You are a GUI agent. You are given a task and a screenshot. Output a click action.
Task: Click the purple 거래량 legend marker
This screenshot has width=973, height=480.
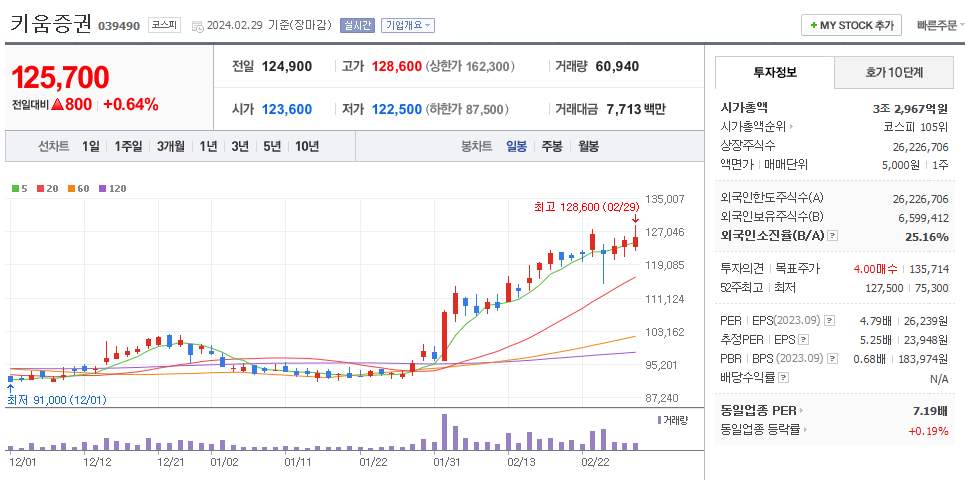coord(660,420)
